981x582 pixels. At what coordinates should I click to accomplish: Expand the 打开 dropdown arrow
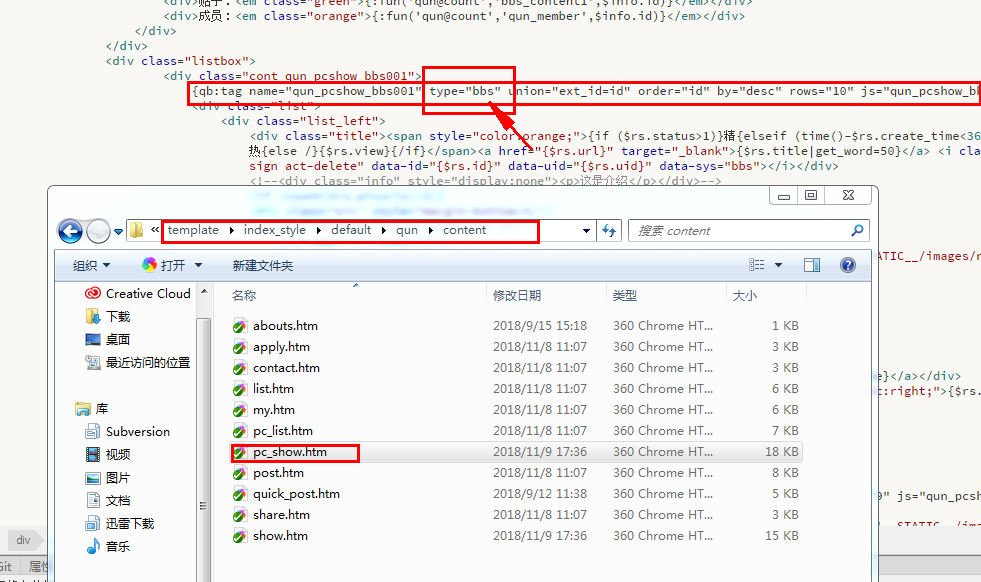[198, 265]
